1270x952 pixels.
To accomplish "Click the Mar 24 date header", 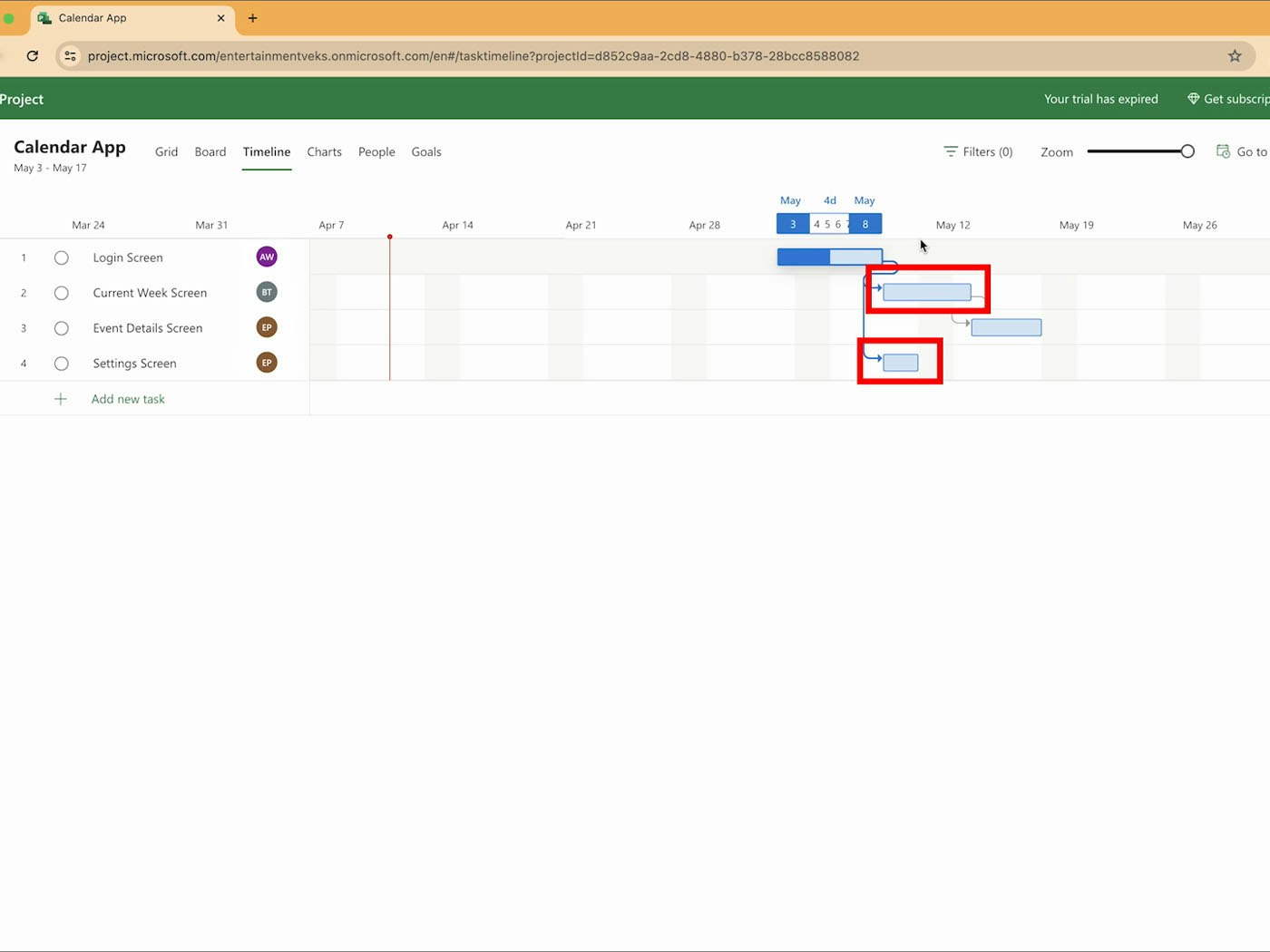I will click(x=88, y=225).
